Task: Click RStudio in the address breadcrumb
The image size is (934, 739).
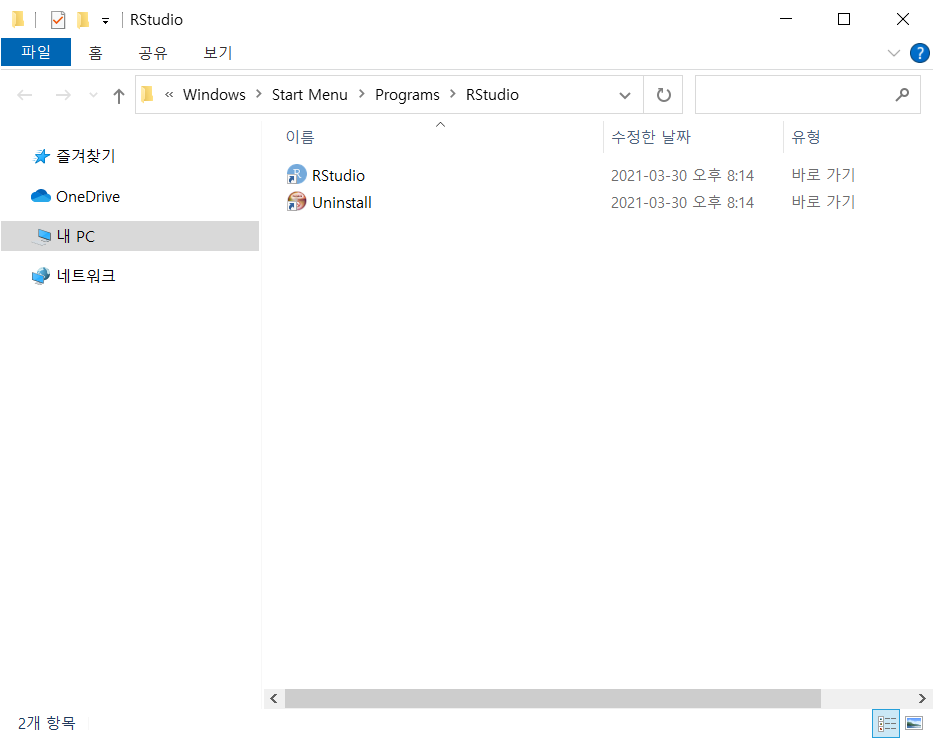Action: (492, 95)
